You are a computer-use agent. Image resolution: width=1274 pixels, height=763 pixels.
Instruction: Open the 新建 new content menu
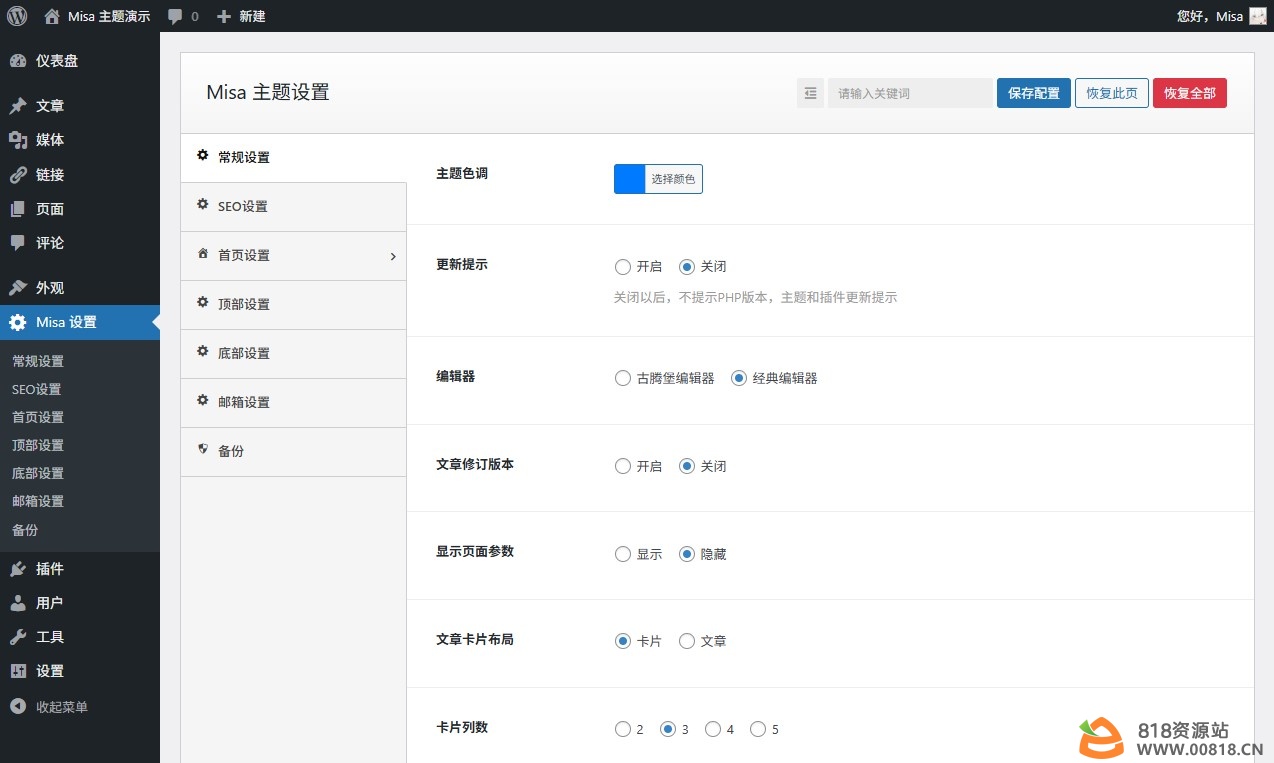(x=241, y=16)
